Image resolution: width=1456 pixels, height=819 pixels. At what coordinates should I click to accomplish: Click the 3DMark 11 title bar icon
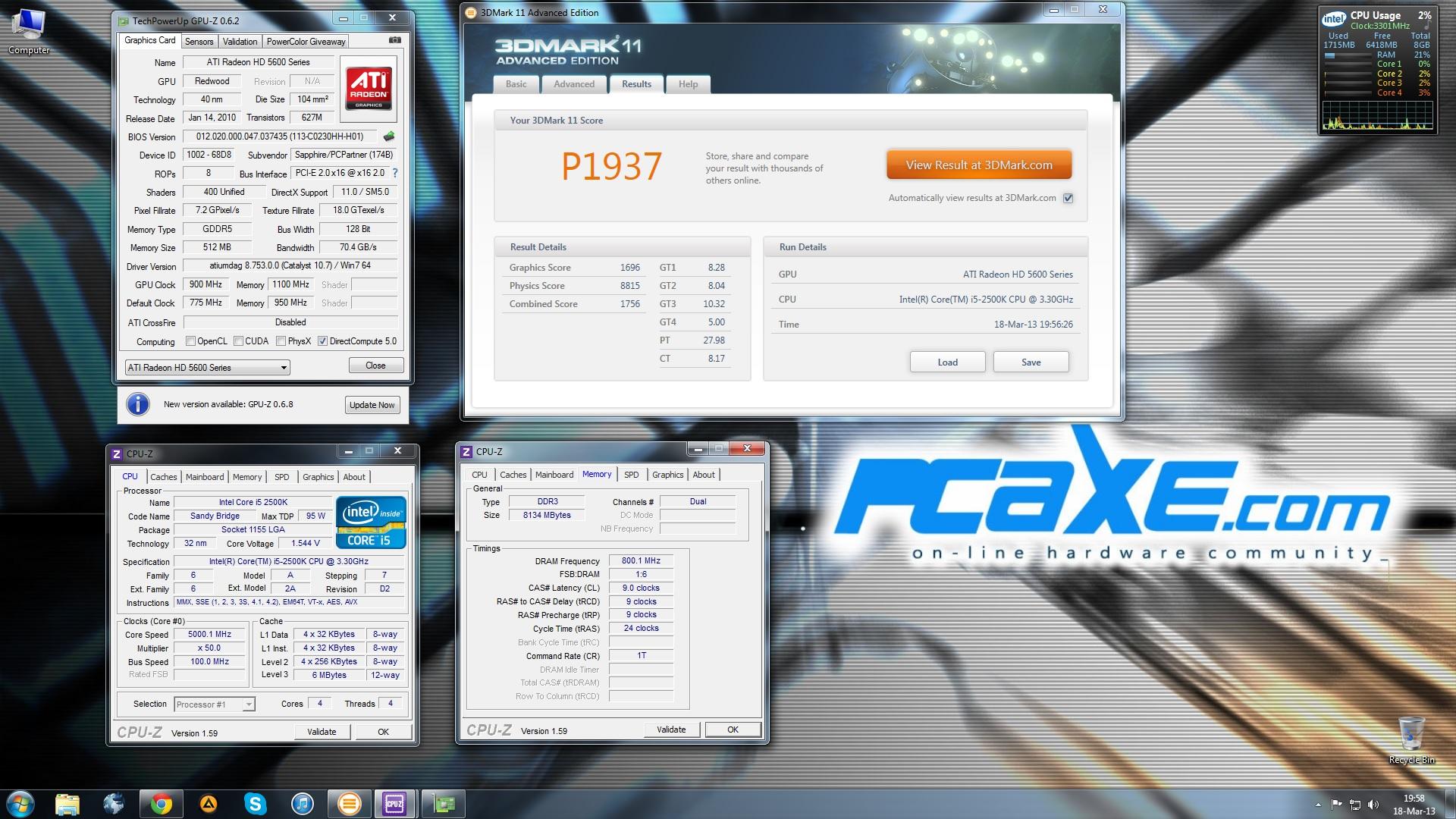click(471, 12)
